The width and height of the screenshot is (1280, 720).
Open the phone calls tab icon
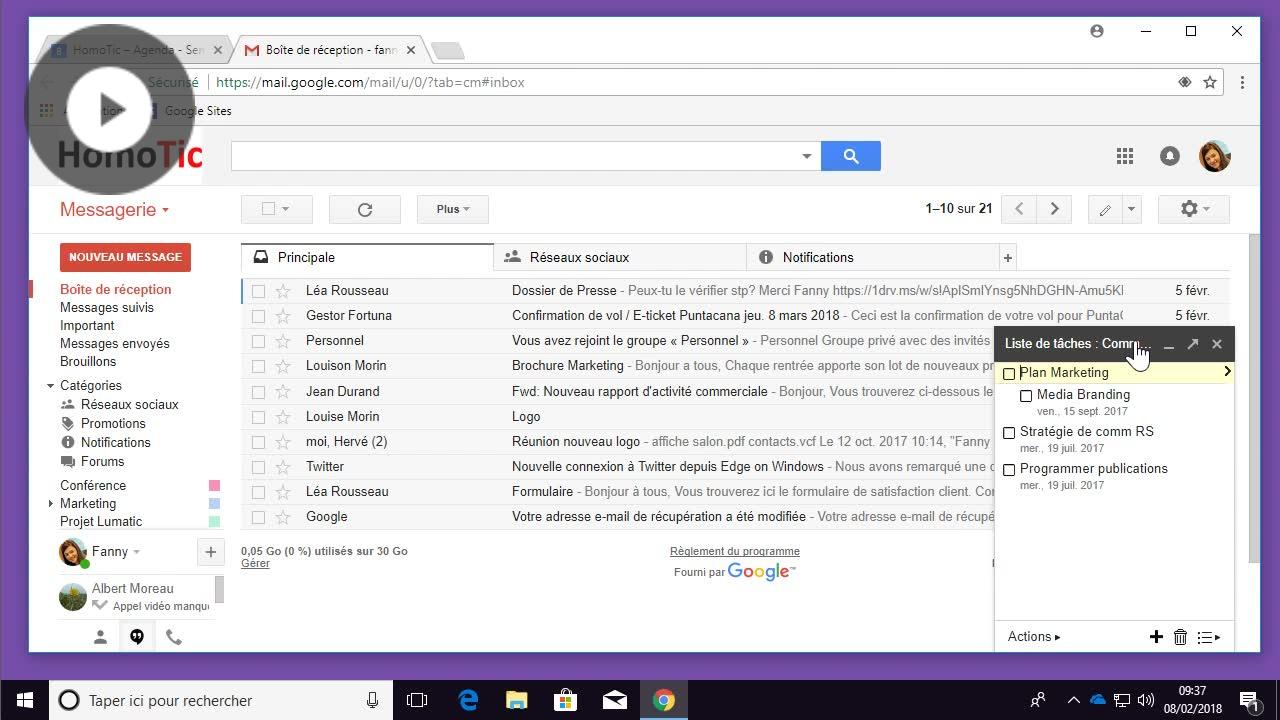tap(174, 637)
